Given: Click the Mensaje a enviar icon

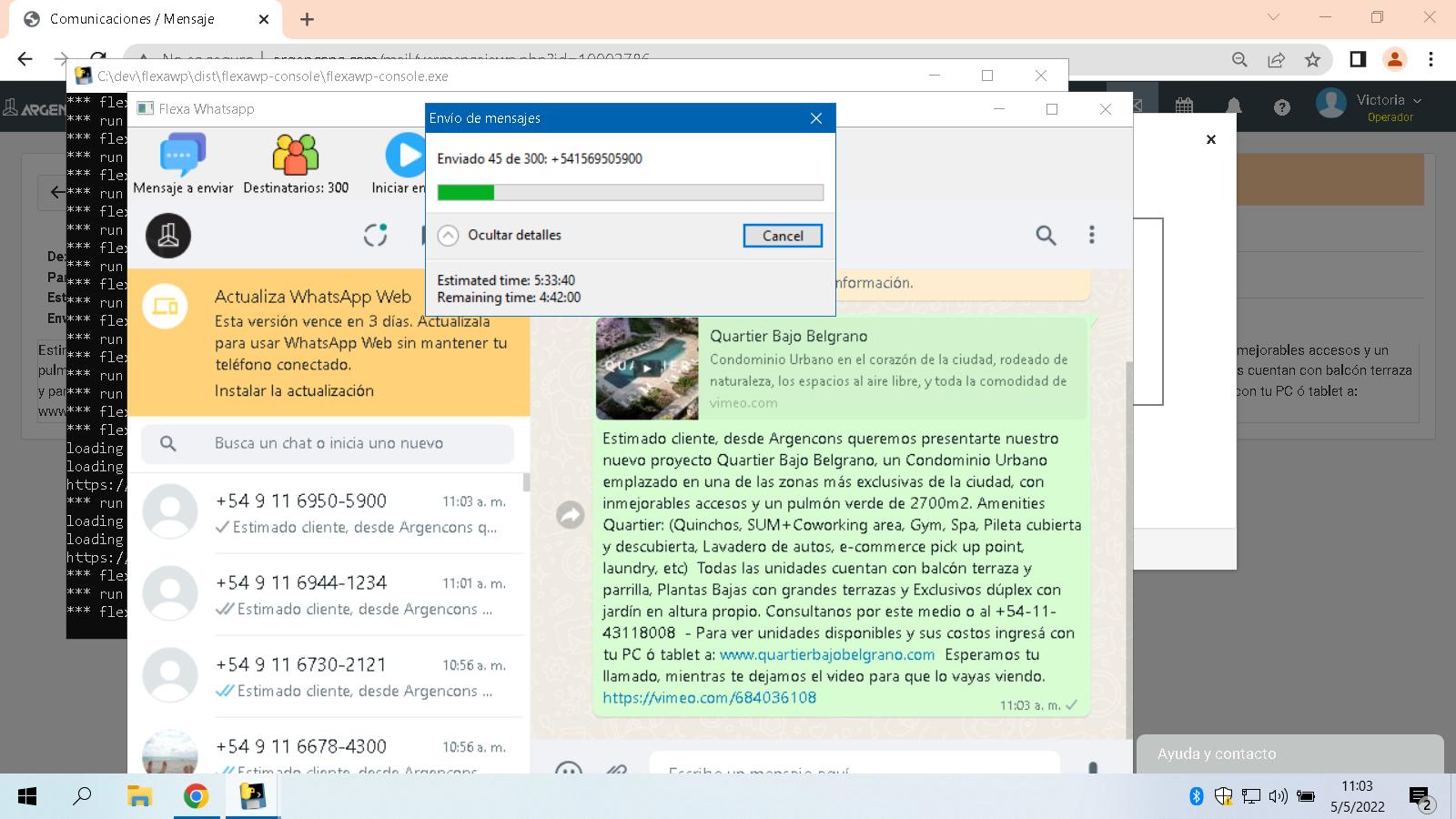Looking at the screenshot, I should 183,156.
